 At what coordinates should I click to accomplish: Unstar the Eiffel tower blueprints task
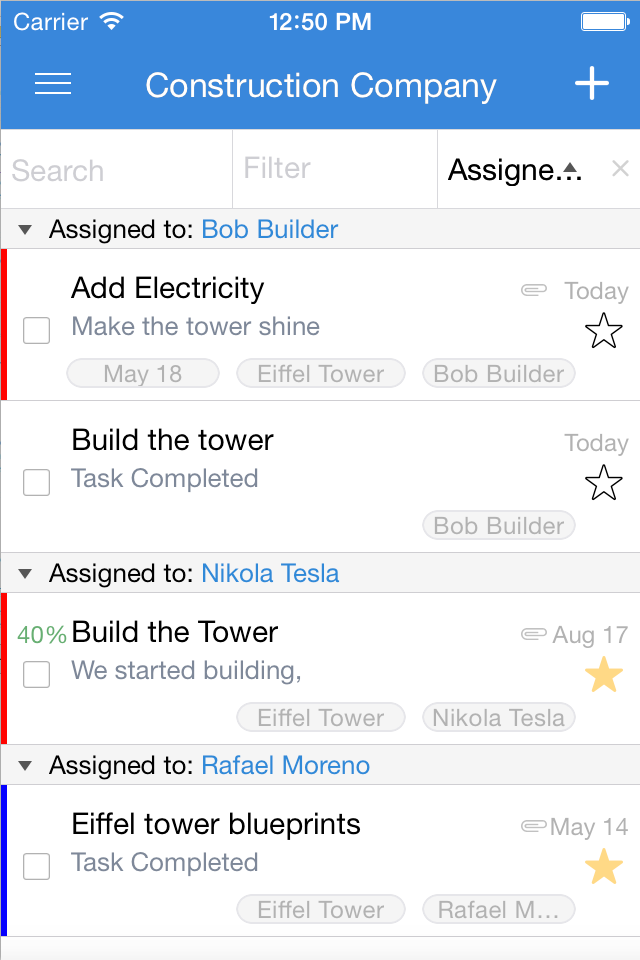coord(603,867)
